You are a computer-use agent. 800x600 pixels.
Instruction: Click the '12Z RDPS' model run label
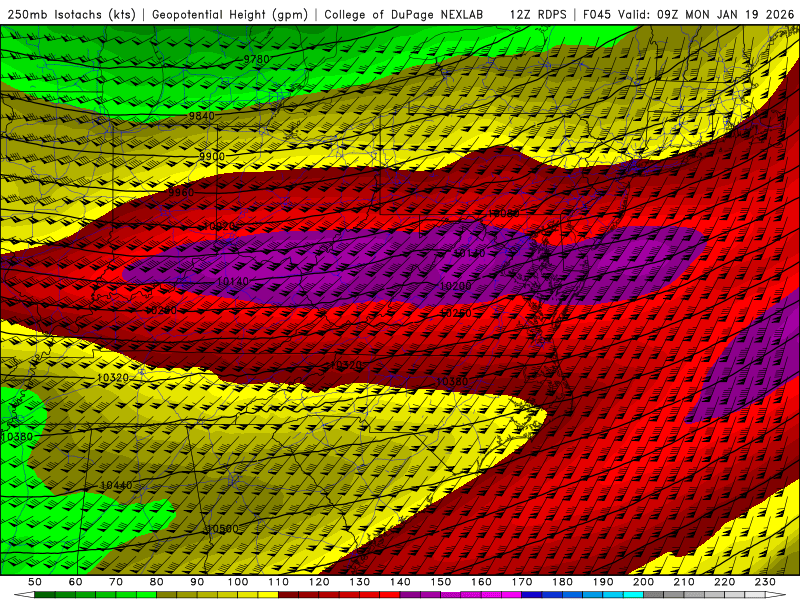coord(538,15)
